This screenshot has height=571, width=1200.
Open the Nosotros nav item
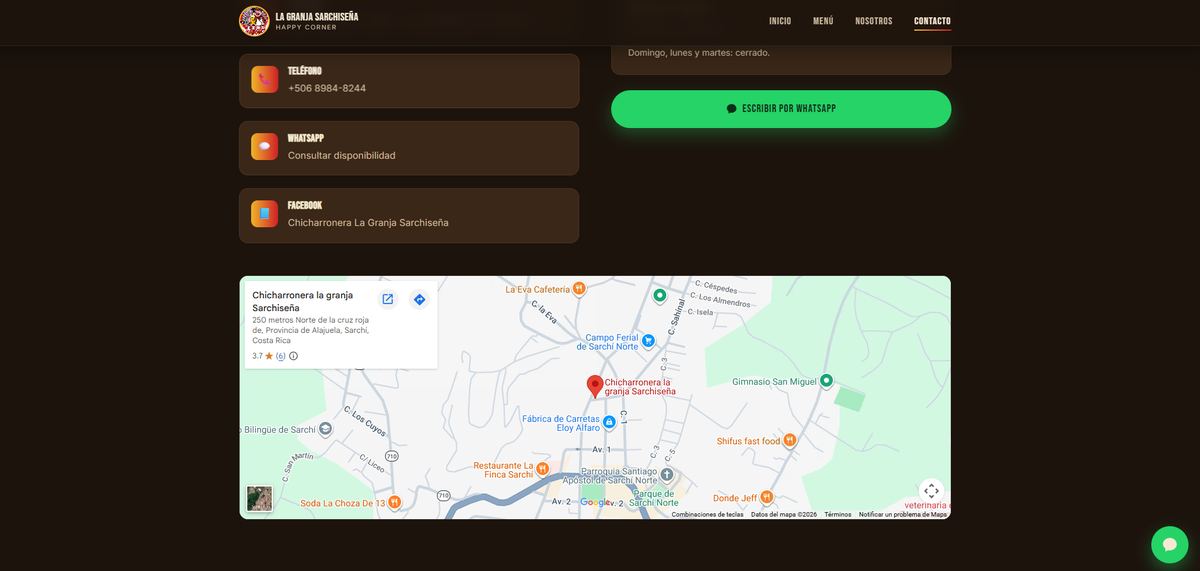(874, 21)
